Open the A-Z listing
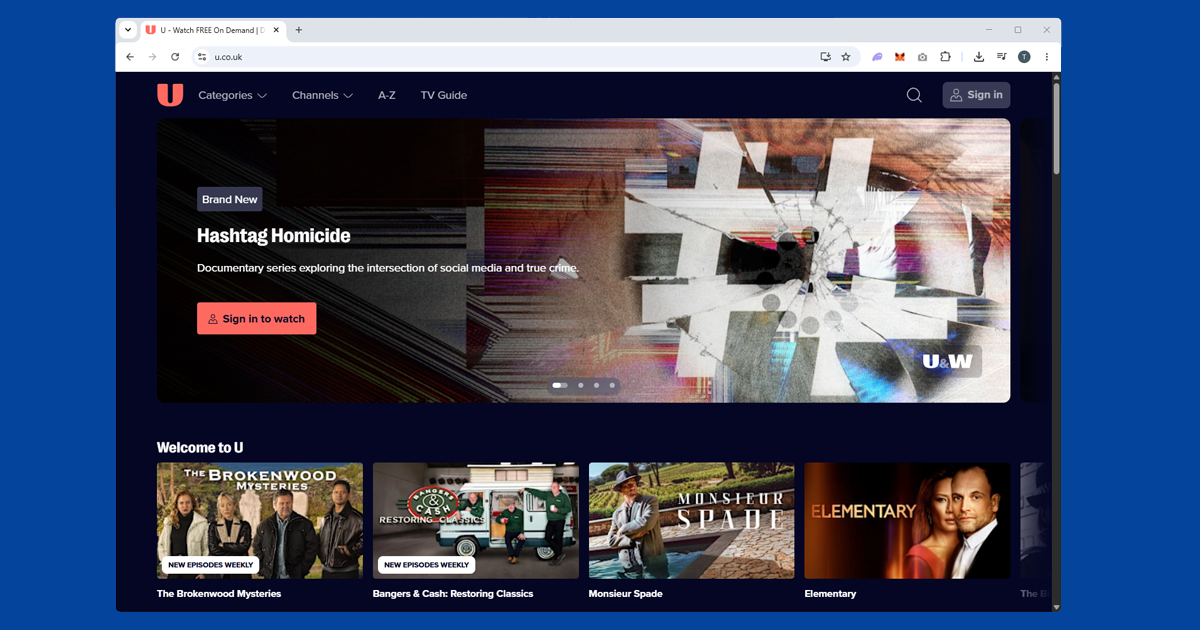This screenshot has height=630, width=1200. pos(387,95)
